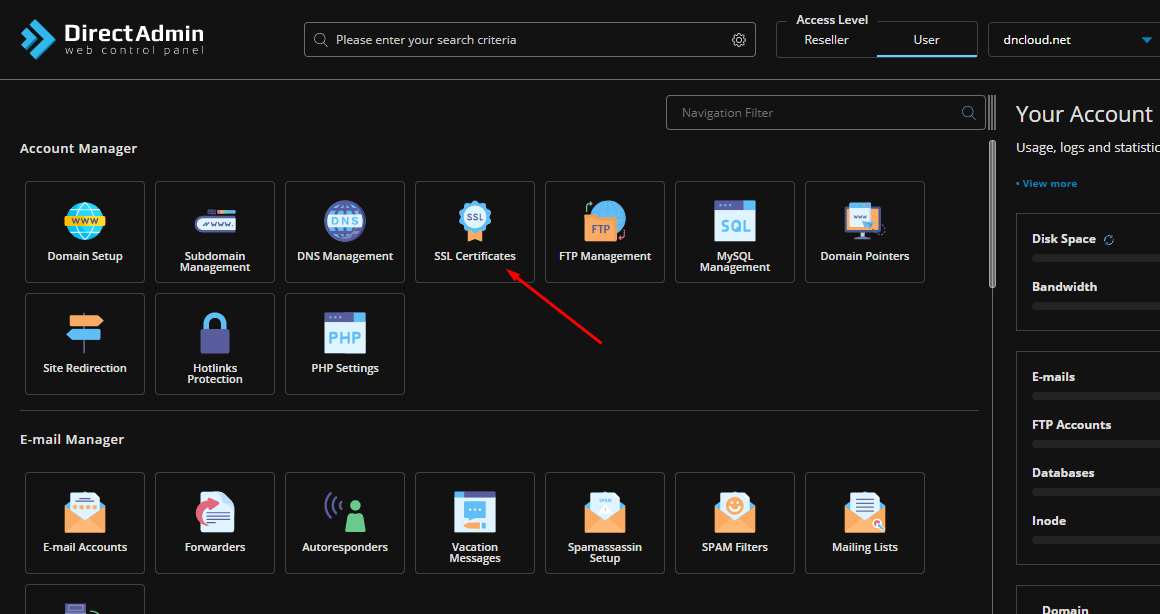Click the Disk Space label
This screenshot has width=1160, height=614.
1064,239
